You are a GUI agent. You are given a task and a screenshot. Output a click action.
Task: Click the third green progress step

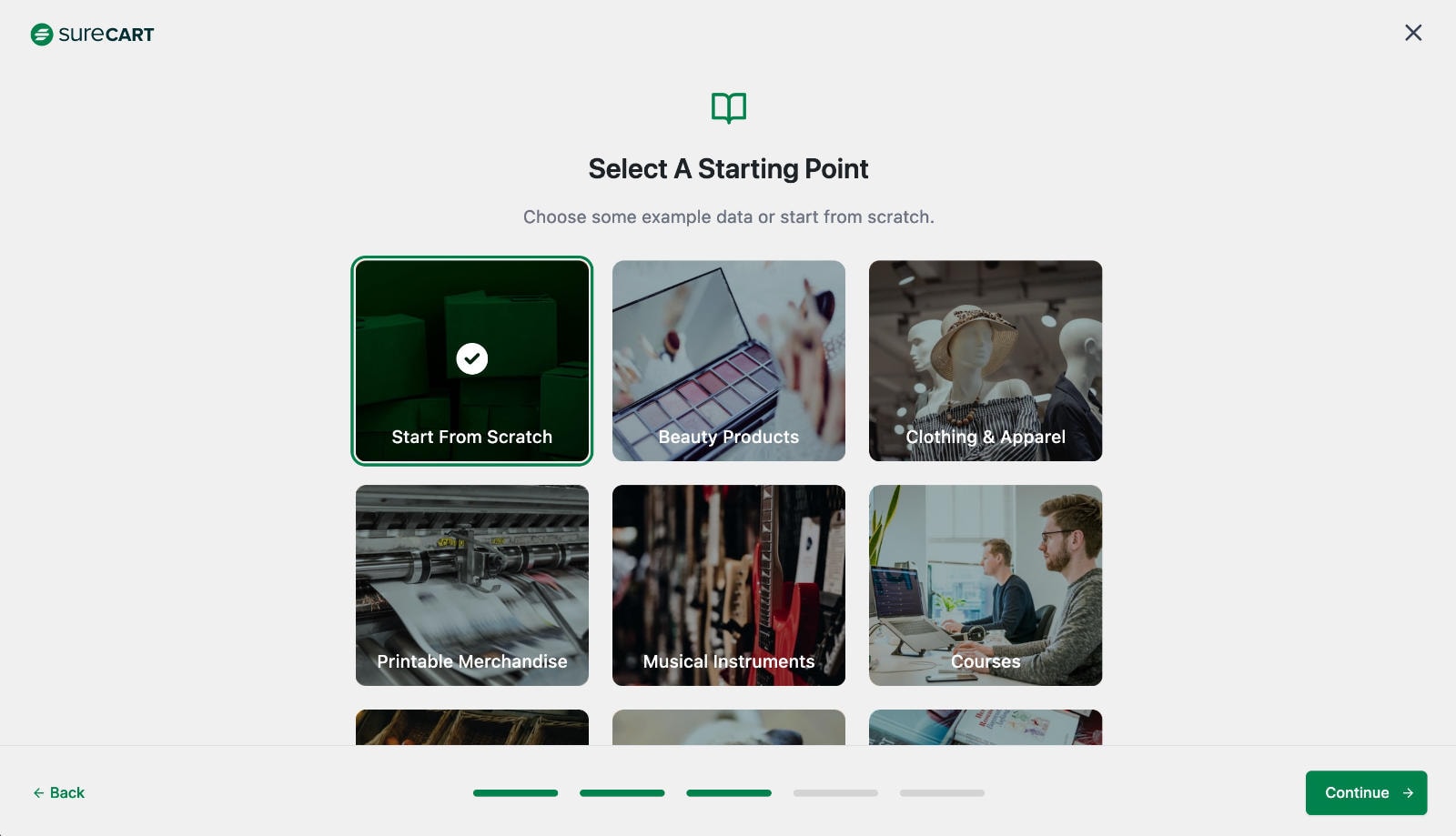729,793
